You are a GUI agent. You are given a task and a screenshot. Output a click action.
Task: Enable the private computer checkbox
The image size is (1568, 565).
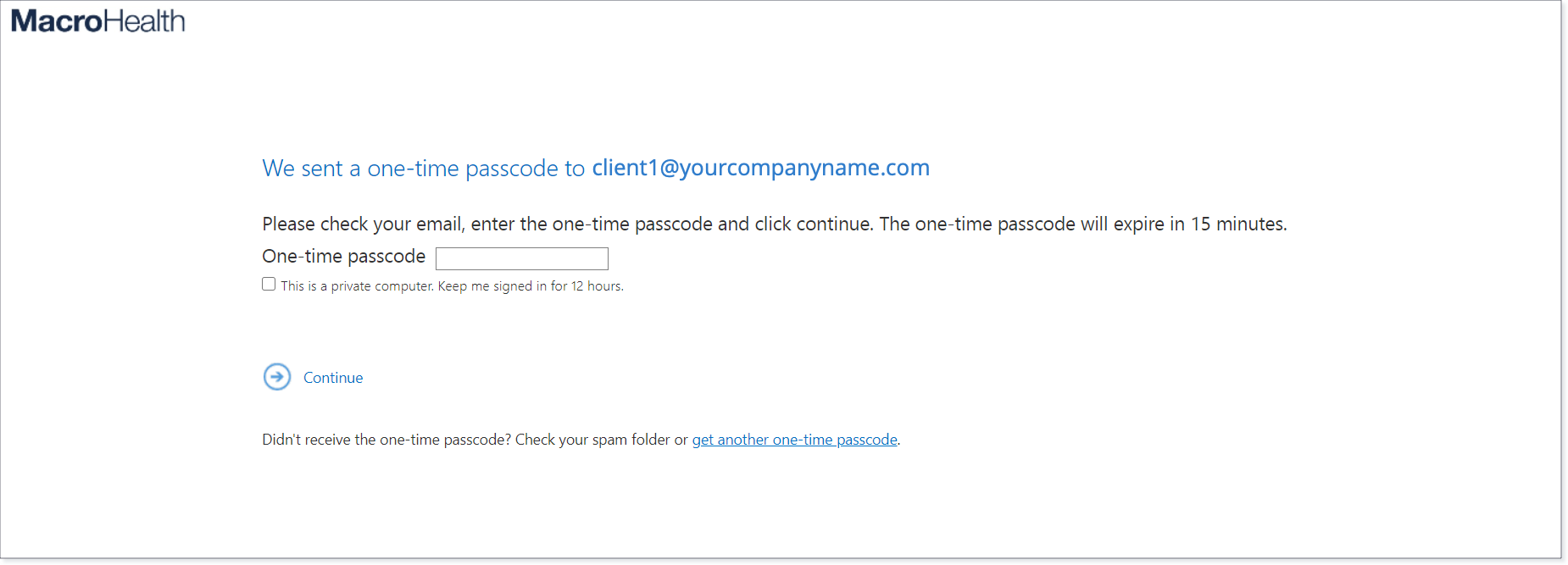(269, 284)
